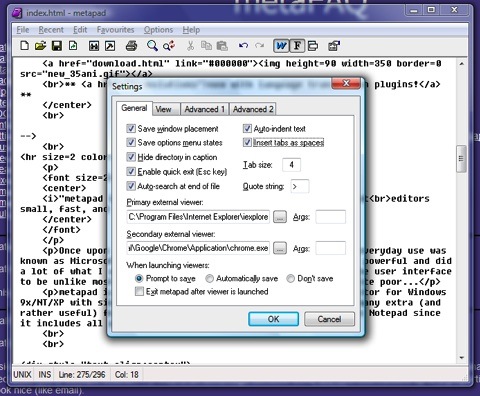Enable Exit metapad after viewer is launched
The width and height of the screenshot is (480, 396).
click(x=139, y=292)
